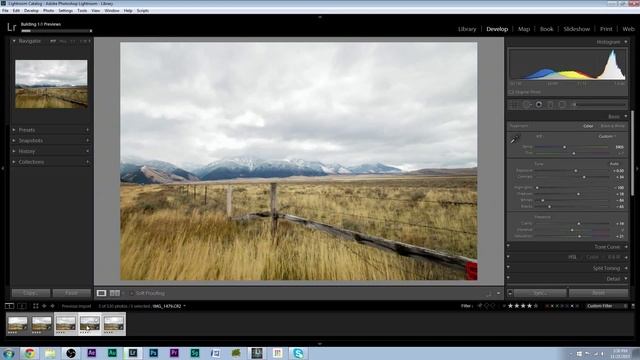Go forward to next photo arrow
The width and height of the screenshot is (640, 360).
(x=52, y=306)
